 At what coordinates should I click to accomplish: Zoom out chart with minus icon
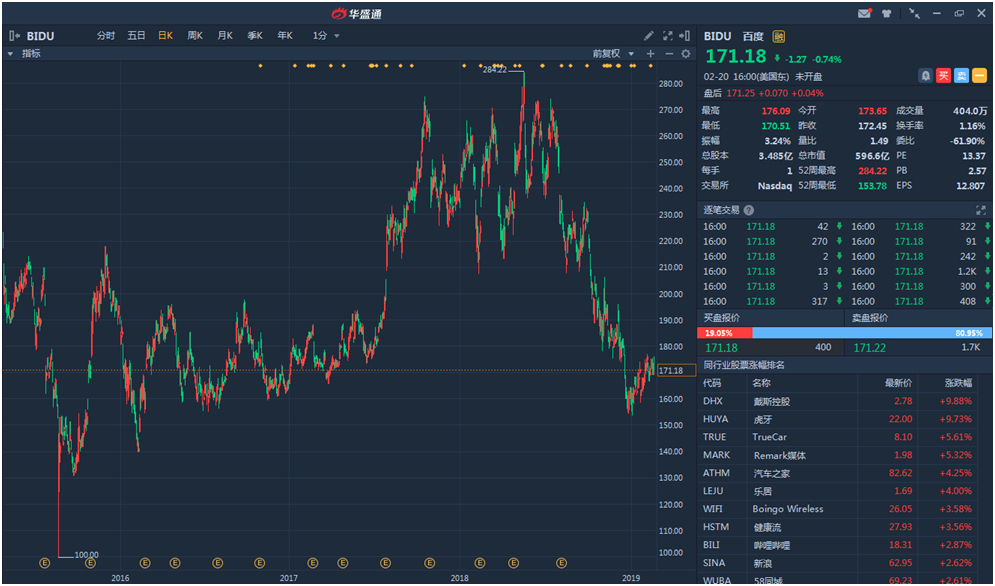pos(668,54)
